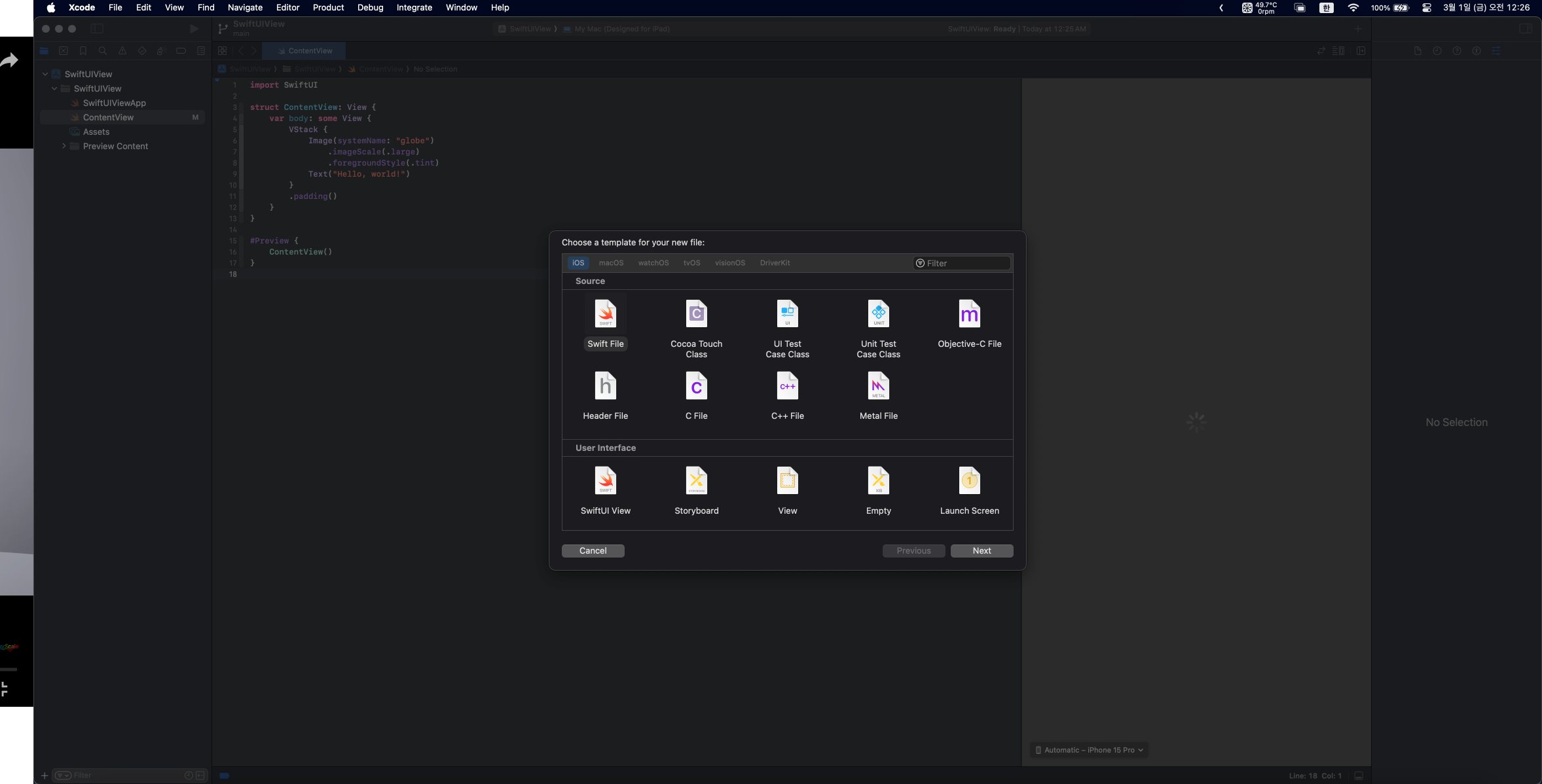Image resolution: width=1542 pixels, height=784 pixels.
Task: Pick the Launch Screen template
Action: click(x=969, y=481)
